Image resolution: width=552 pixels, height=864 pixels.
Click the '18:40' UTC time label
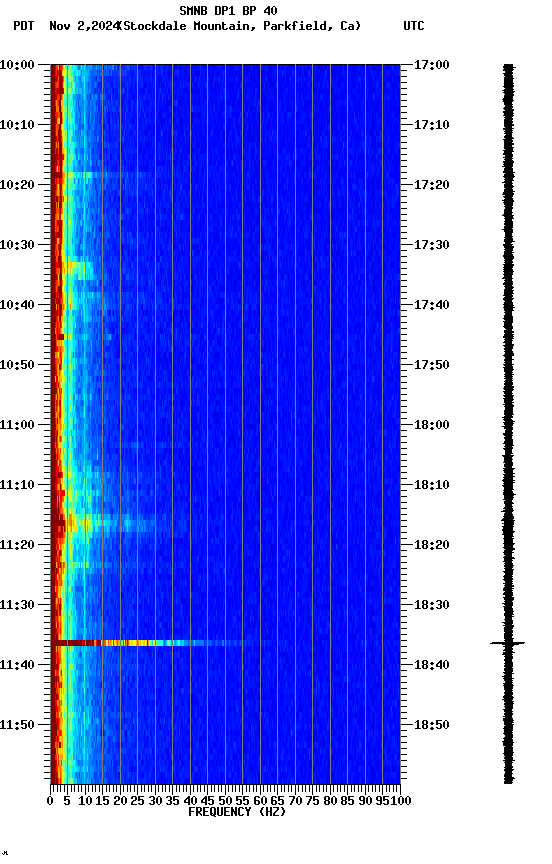[x=432, y=666]
